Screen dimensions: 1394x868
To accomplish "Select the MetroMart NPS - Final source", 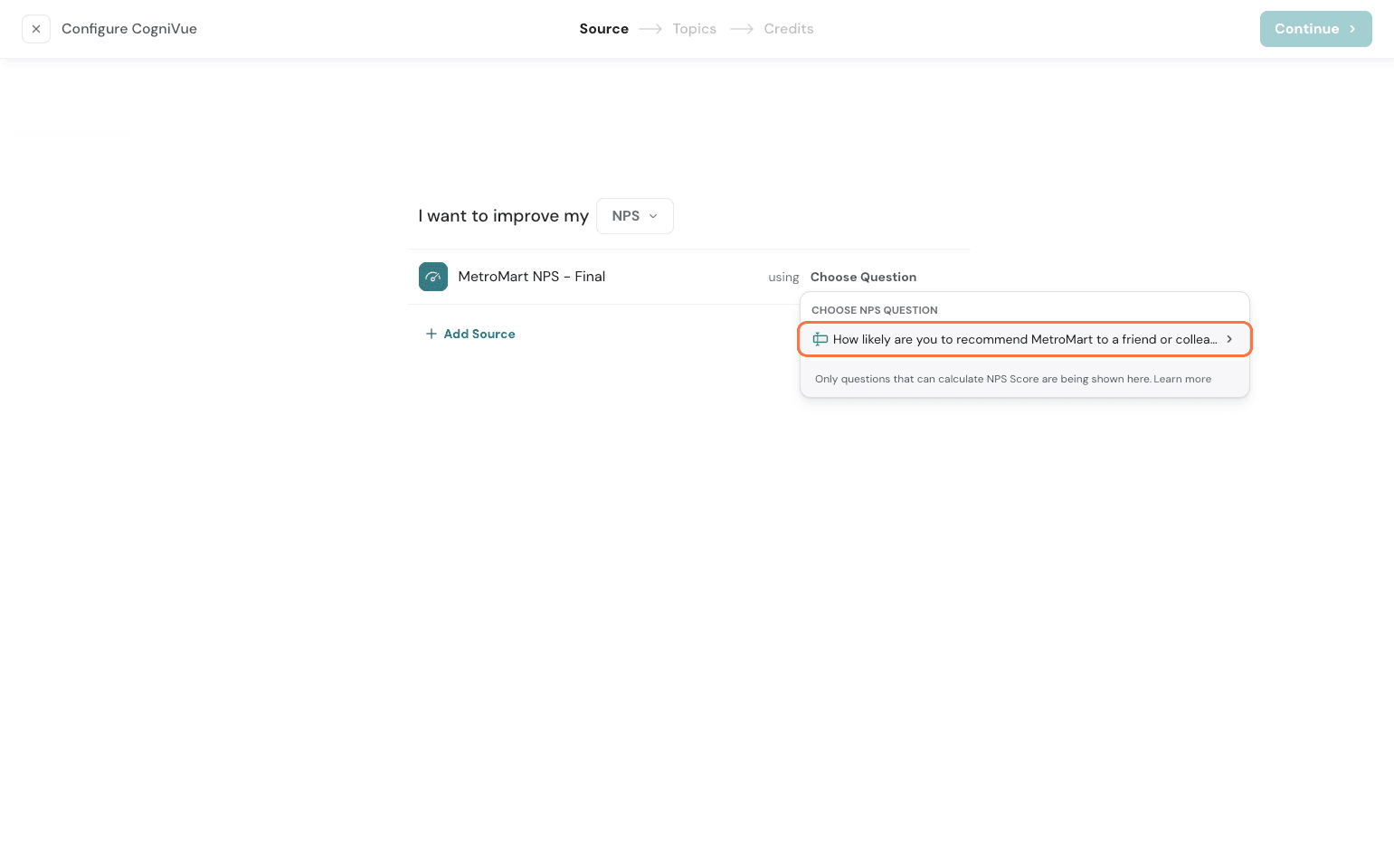I will click(531, 277).
